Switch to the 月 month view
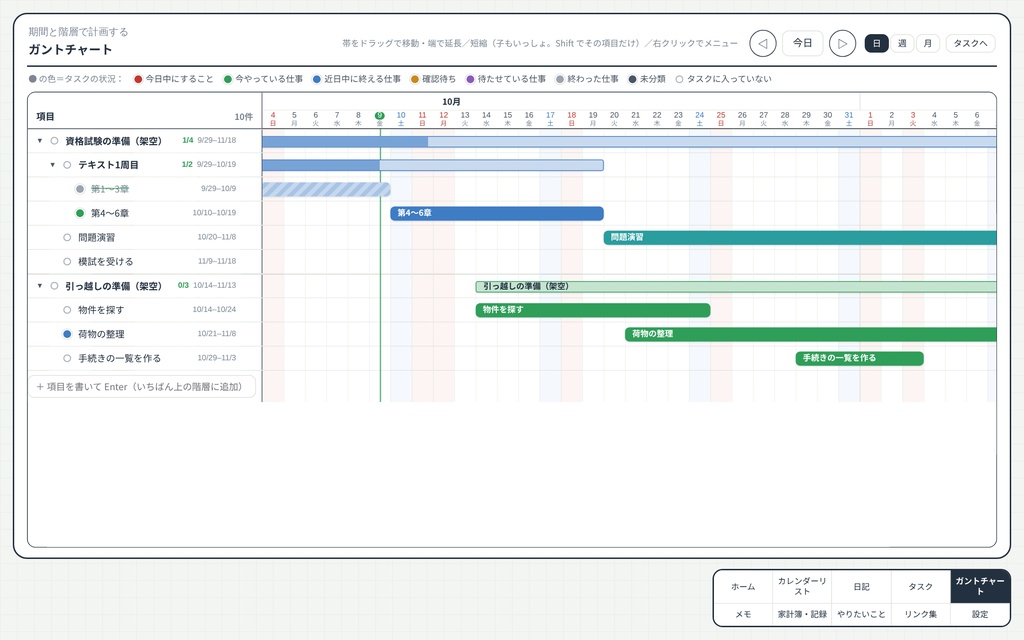Image resolution: width=1024 pixels, height=640 pixels. 927,44
